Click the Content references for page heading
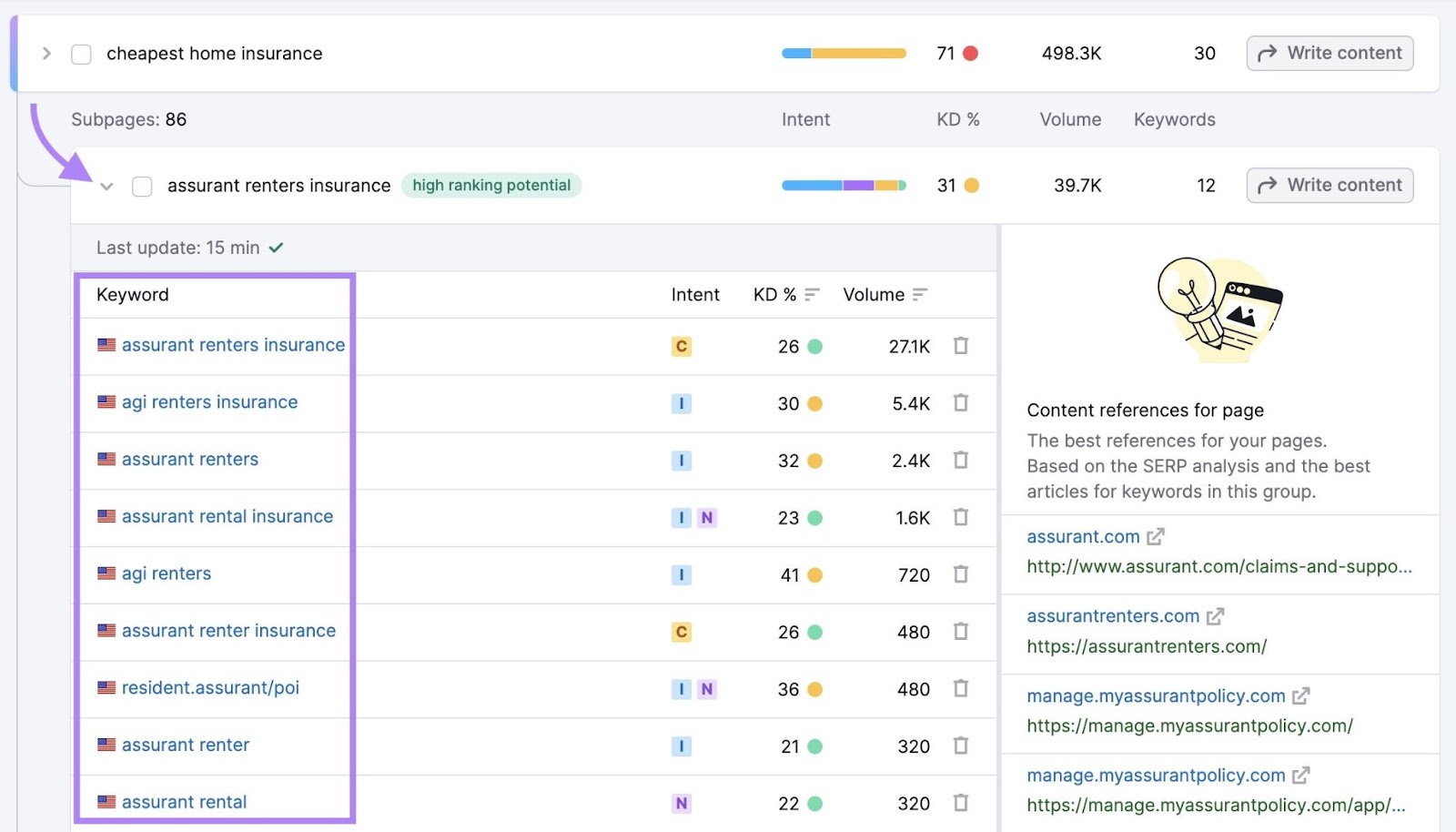 (x=1145, y=410)
